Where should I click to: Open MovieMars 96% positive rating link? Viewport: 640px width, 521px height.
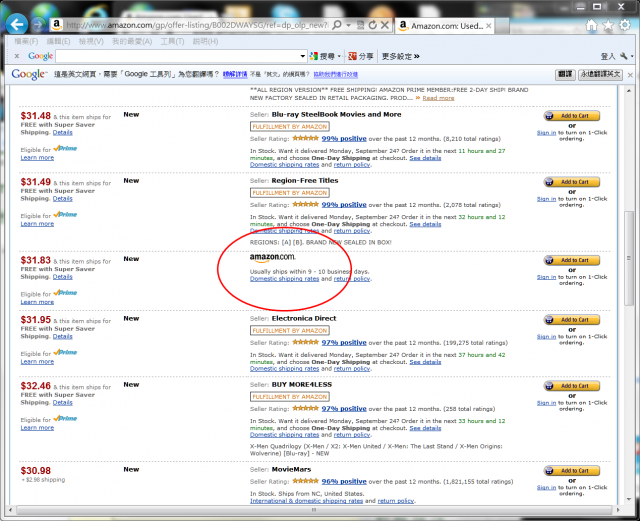click(344, 481)
